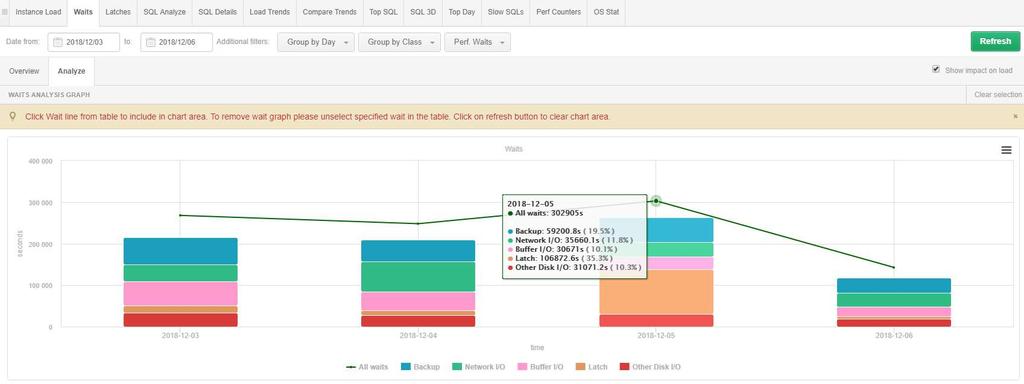Click the Date from field 2018/12/03
Viewport: 1024px width, 384px height.
(84, 42)
